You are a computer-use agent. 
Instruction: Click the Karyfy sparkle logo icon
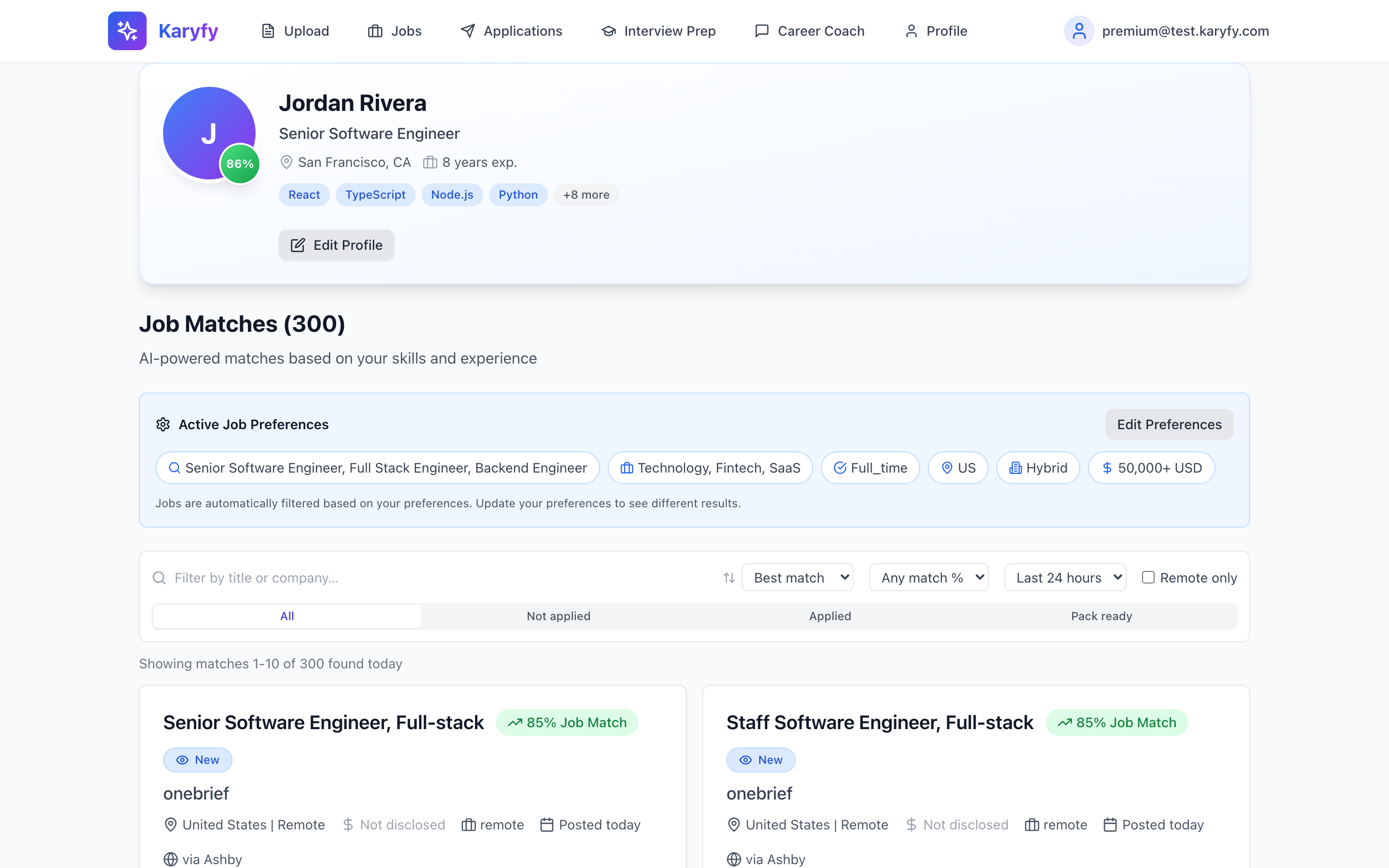point(127,31)
